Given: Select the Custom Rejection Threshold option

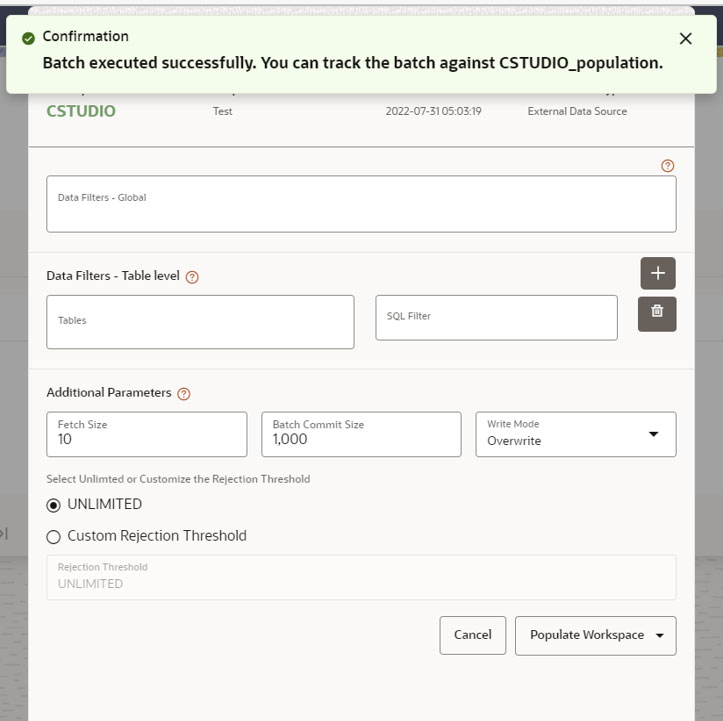Looking at the screenshot, I should click(53, 537).
